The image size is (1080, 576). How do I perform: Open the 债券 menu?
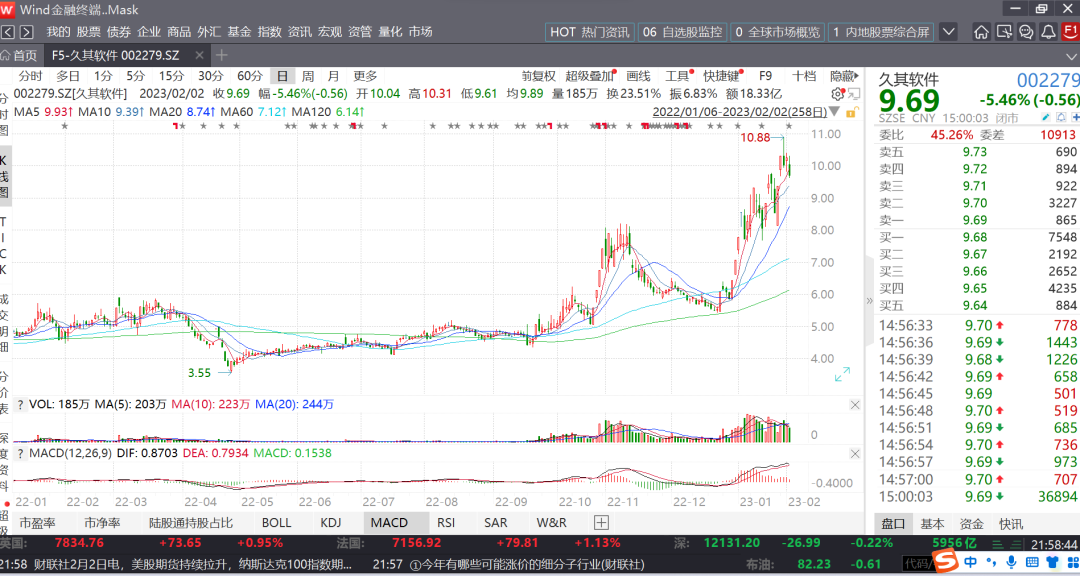(118, 32)
